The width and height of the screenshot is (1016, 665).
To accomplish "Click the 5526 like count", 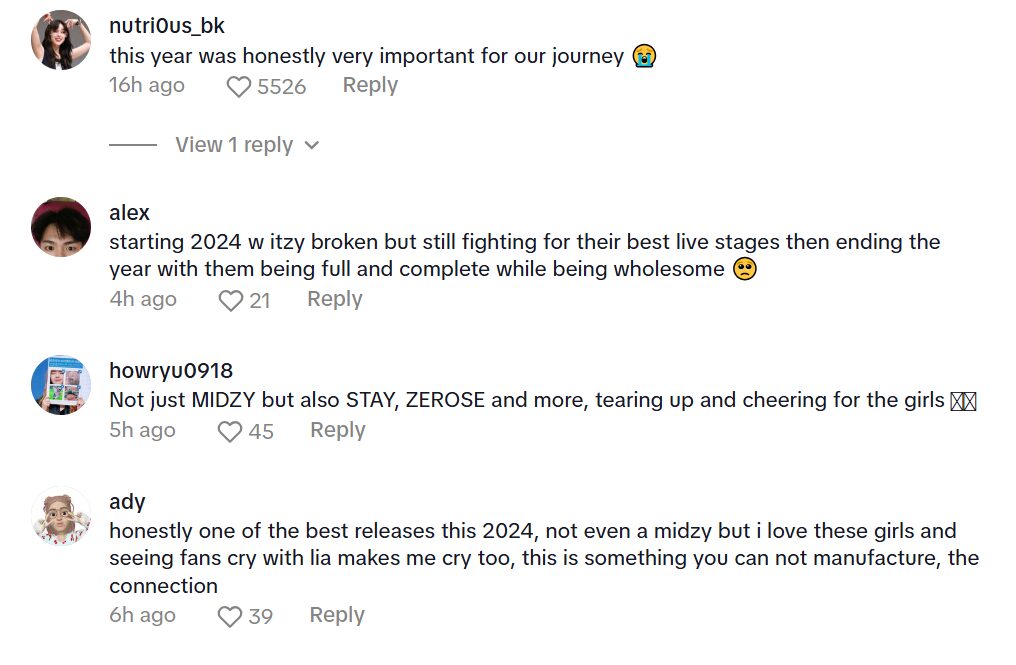I will [x=282, y=87].
